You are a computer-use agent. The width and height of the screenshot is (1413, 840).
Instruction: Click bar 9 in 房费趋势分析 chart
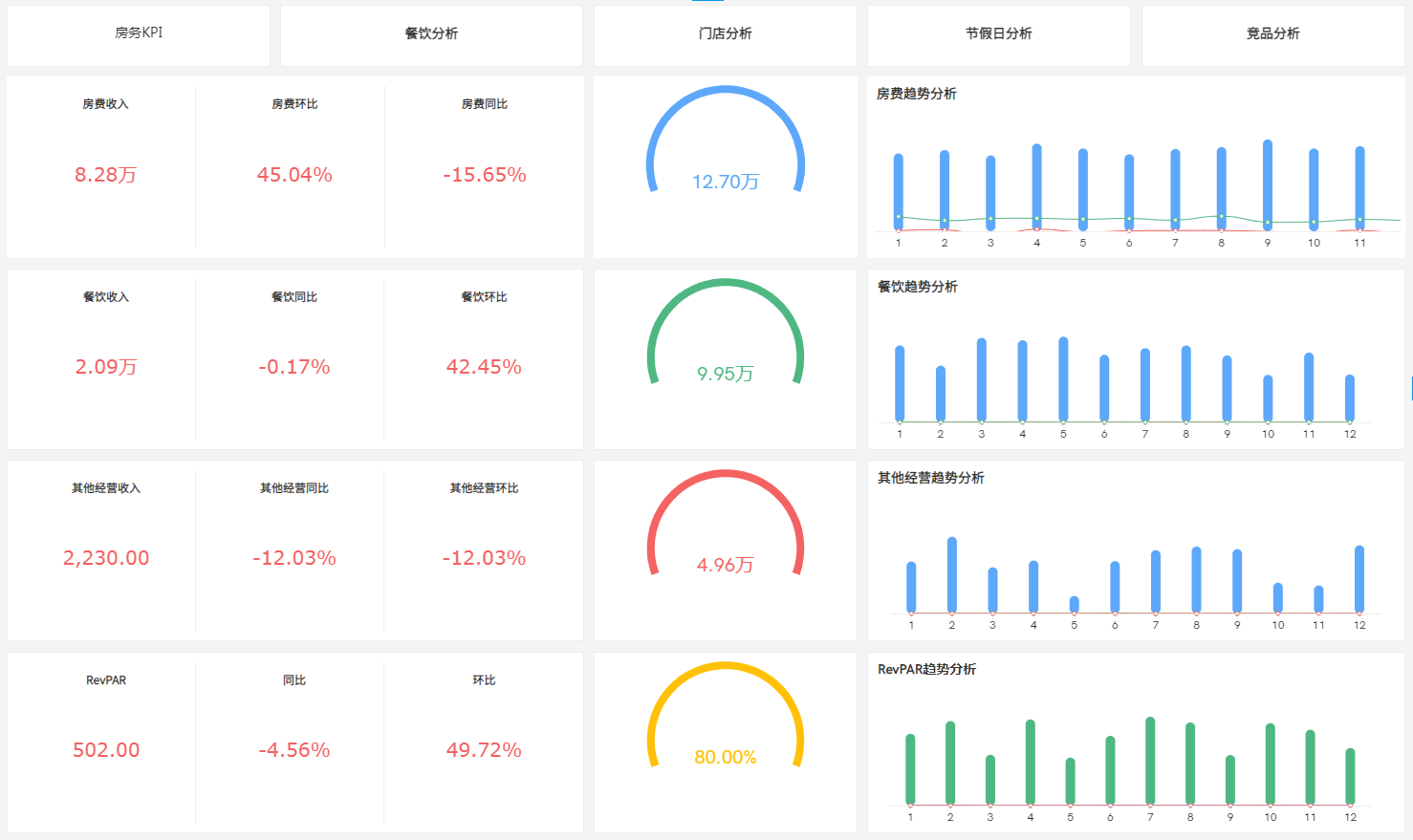(x=1268, y=185)
